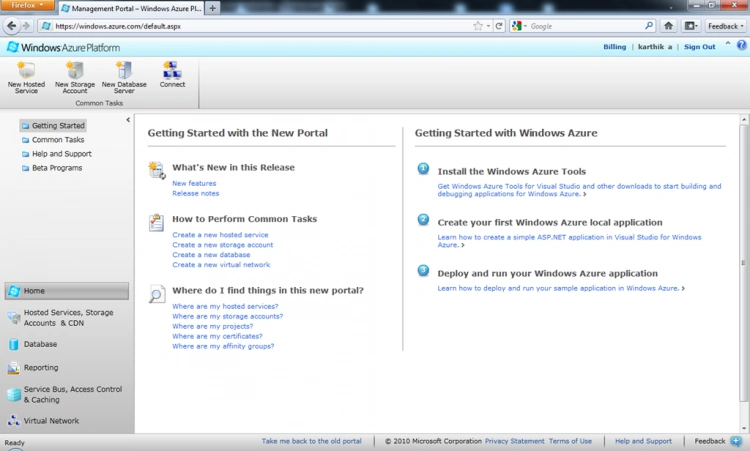Follow Create a new storage account link

click(222, 245)
